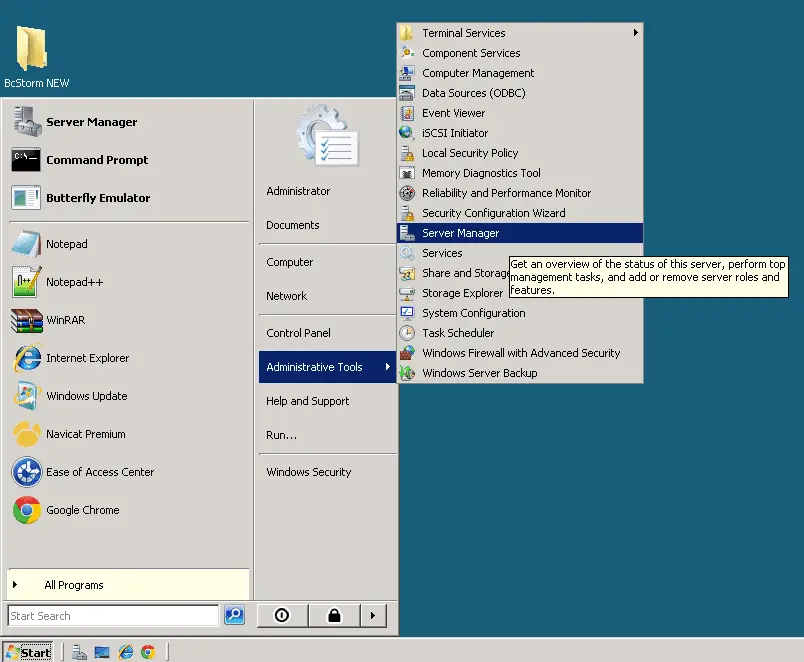The image size is (804, 662).
Task: Click the Ease of Access Center icon
Action: point(27,472)
